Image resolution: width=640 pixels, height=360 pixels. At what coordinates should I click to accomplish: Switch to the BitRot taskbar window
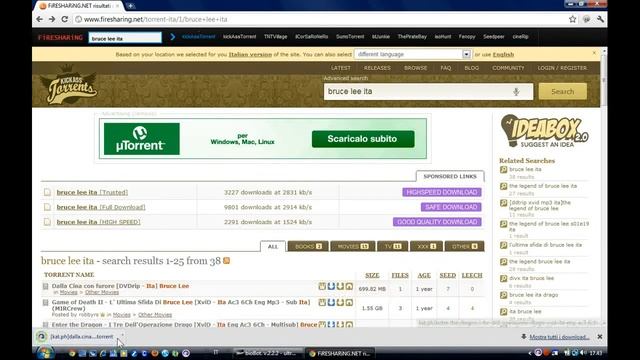pos(267,353)
